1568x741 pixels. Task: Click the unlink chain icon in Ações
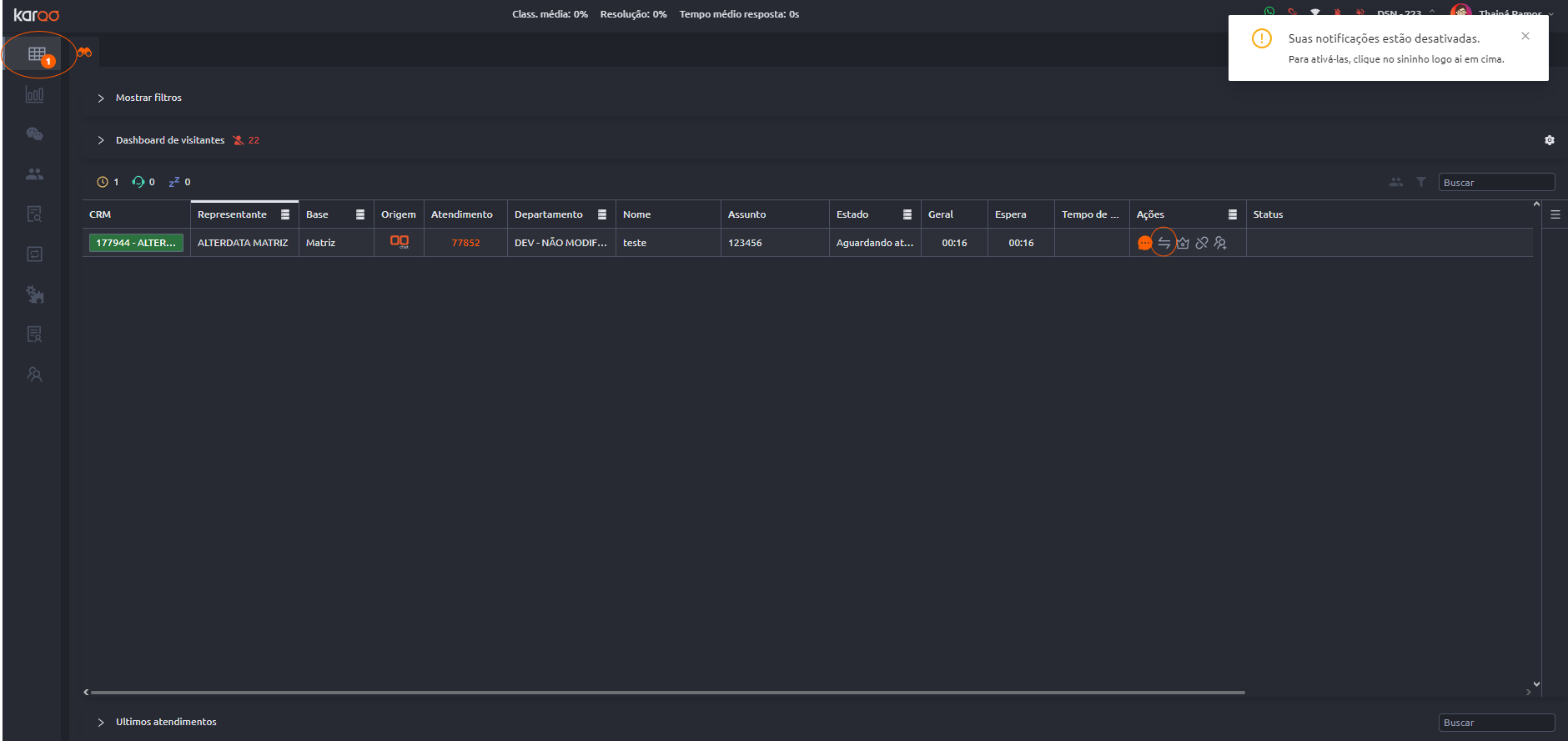click(x=1202, y=243)
